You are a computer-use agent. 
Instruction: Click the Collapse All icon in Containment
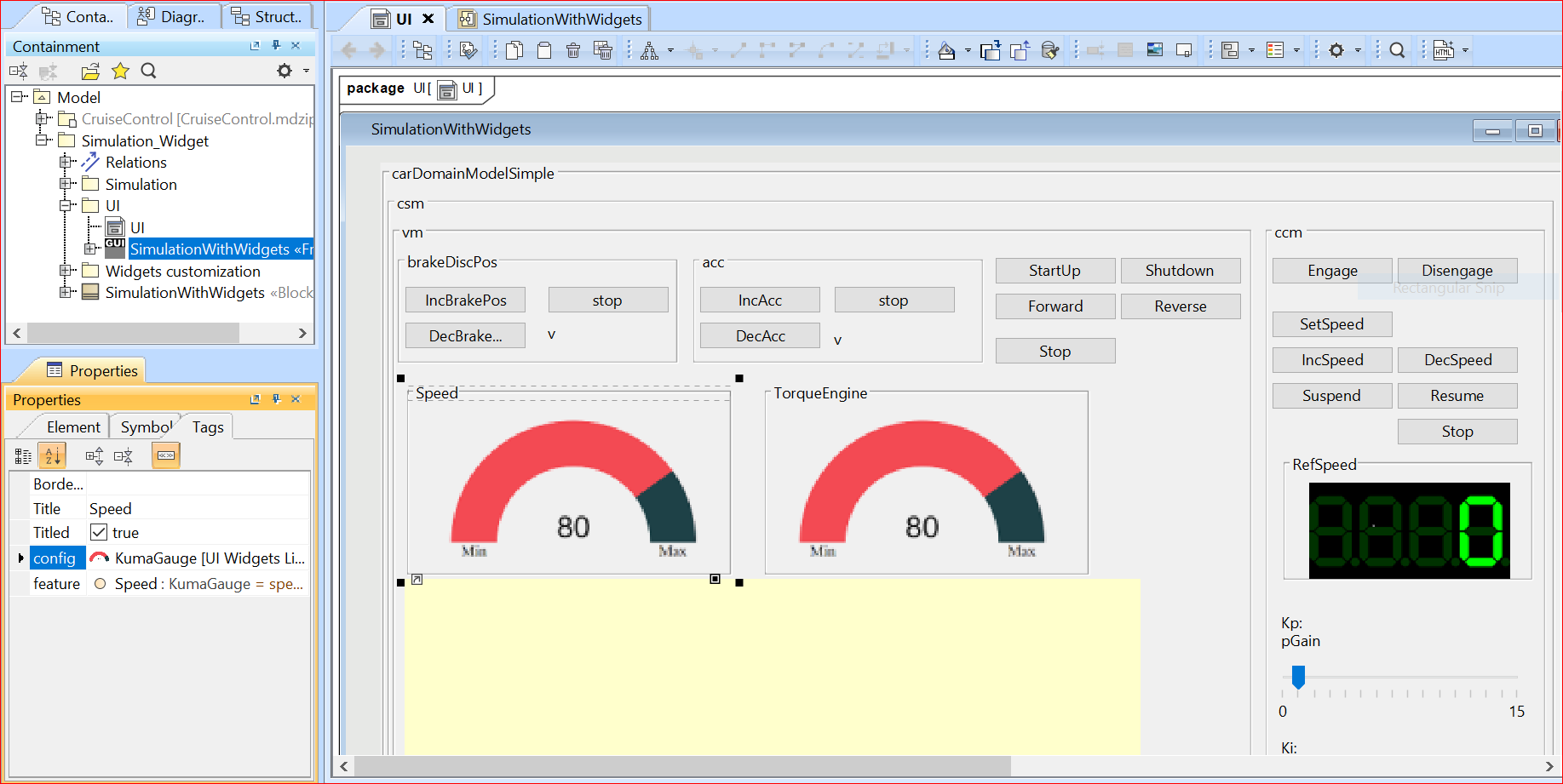19,72
